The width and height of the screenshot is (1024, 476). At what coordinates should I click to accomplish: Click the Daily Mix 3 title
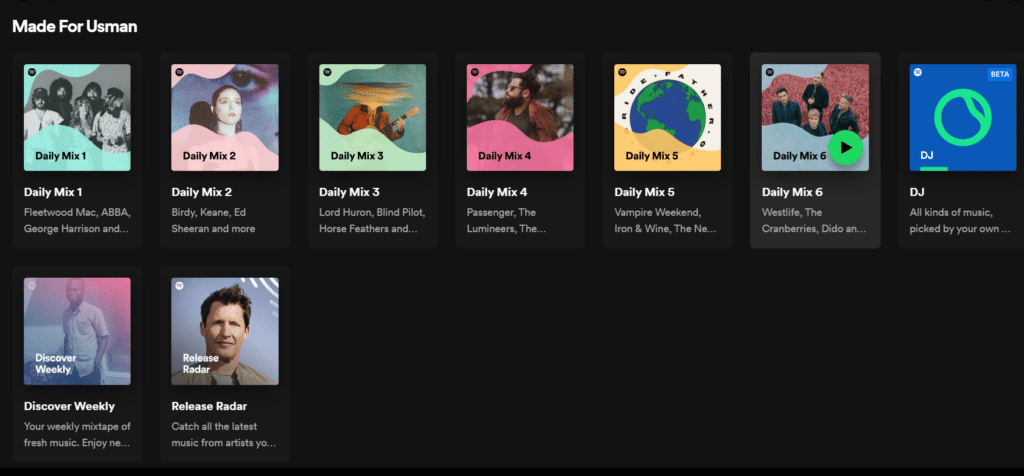click(349, 193)
